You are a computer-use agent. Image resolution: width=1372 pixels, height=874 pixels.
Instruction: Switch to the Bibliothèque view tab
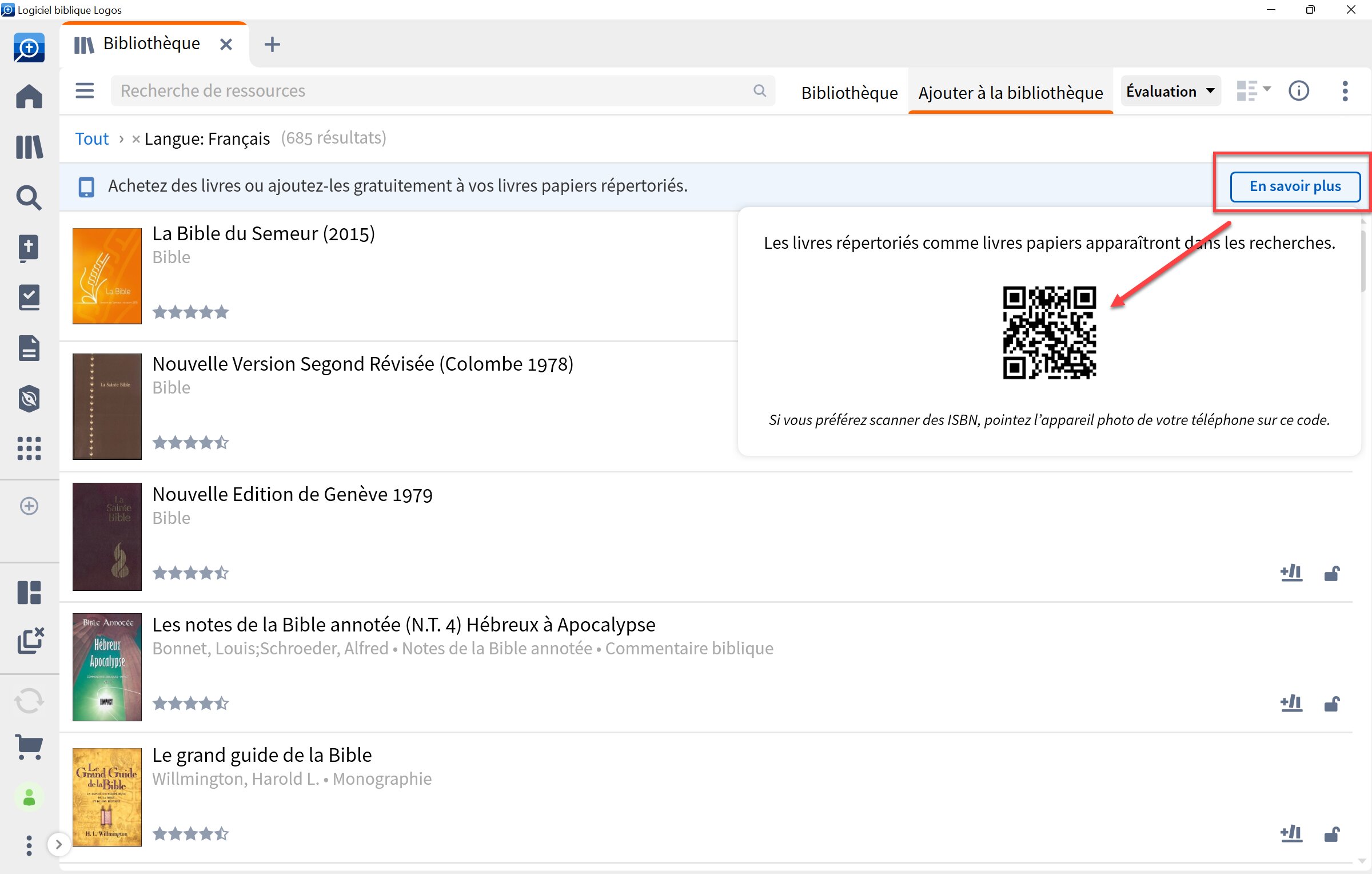(x=849, y=92)
